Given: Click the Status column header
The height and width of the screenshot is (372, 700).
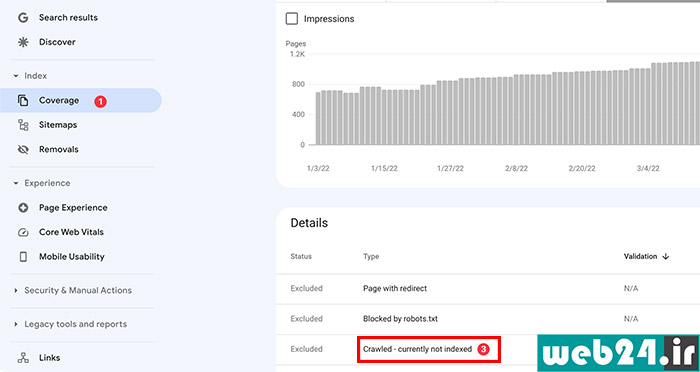Looking at the screenshot, I should coord(301,257).
